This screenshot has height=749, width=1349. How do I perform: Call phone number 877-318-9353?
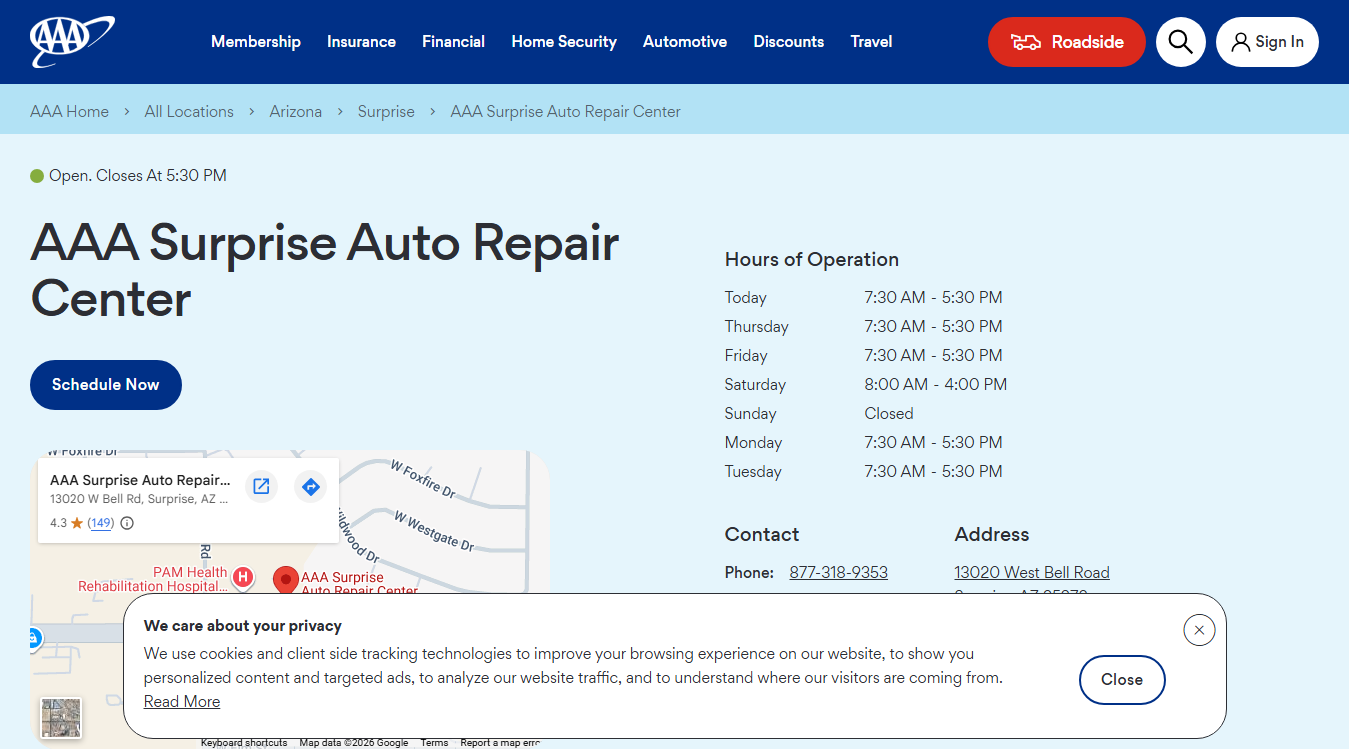(x=839, y=573)
